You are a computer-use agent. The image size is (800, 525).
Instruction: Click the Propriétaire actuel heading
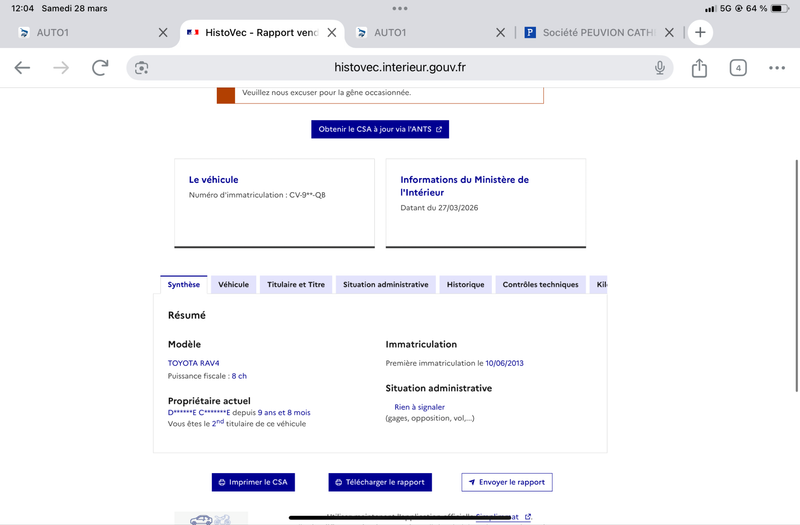(x=209, y=401)
